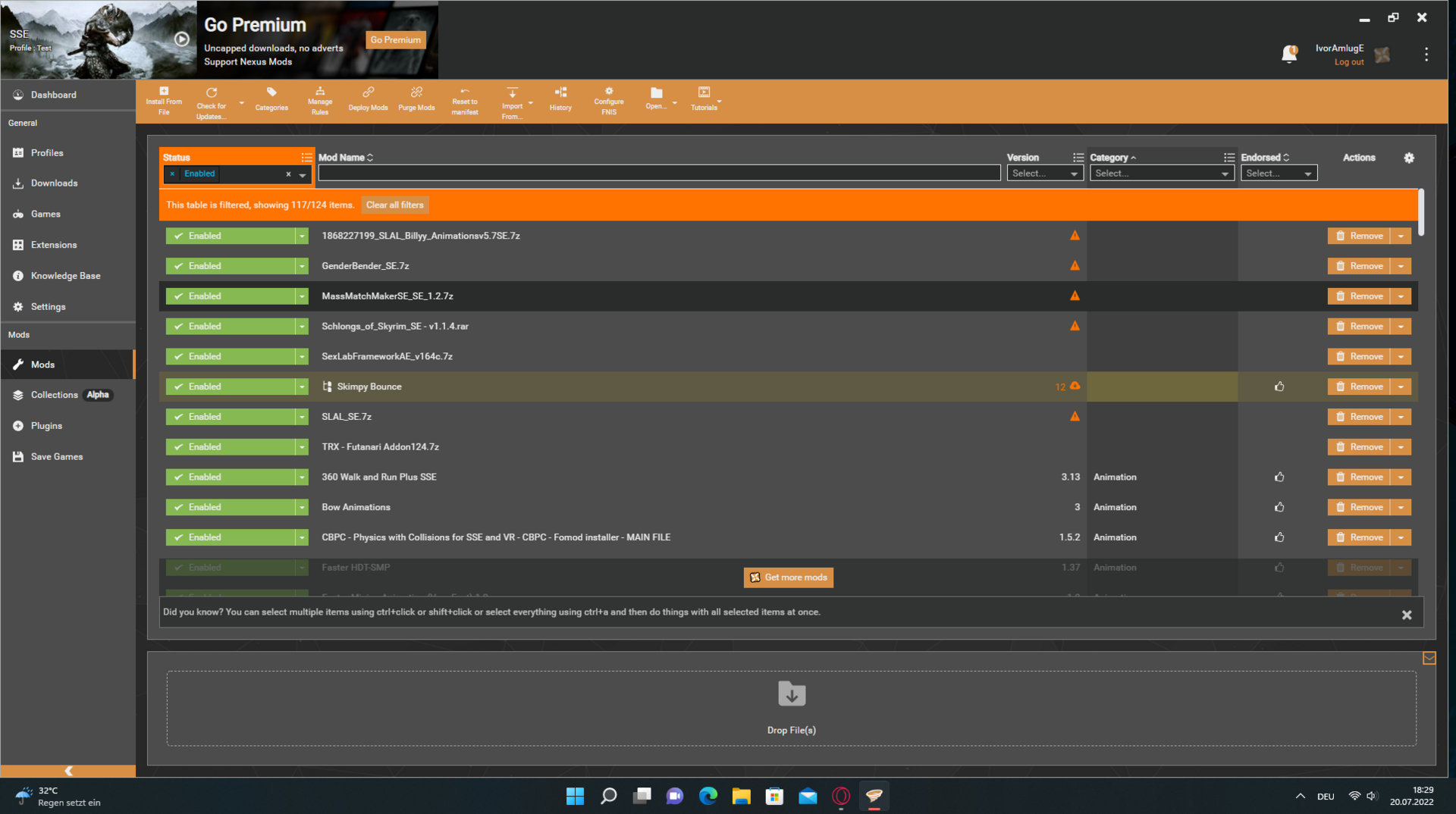Click Get more mods button
The height and width of the screenshot is (814, 1456).
click(788, 578)
